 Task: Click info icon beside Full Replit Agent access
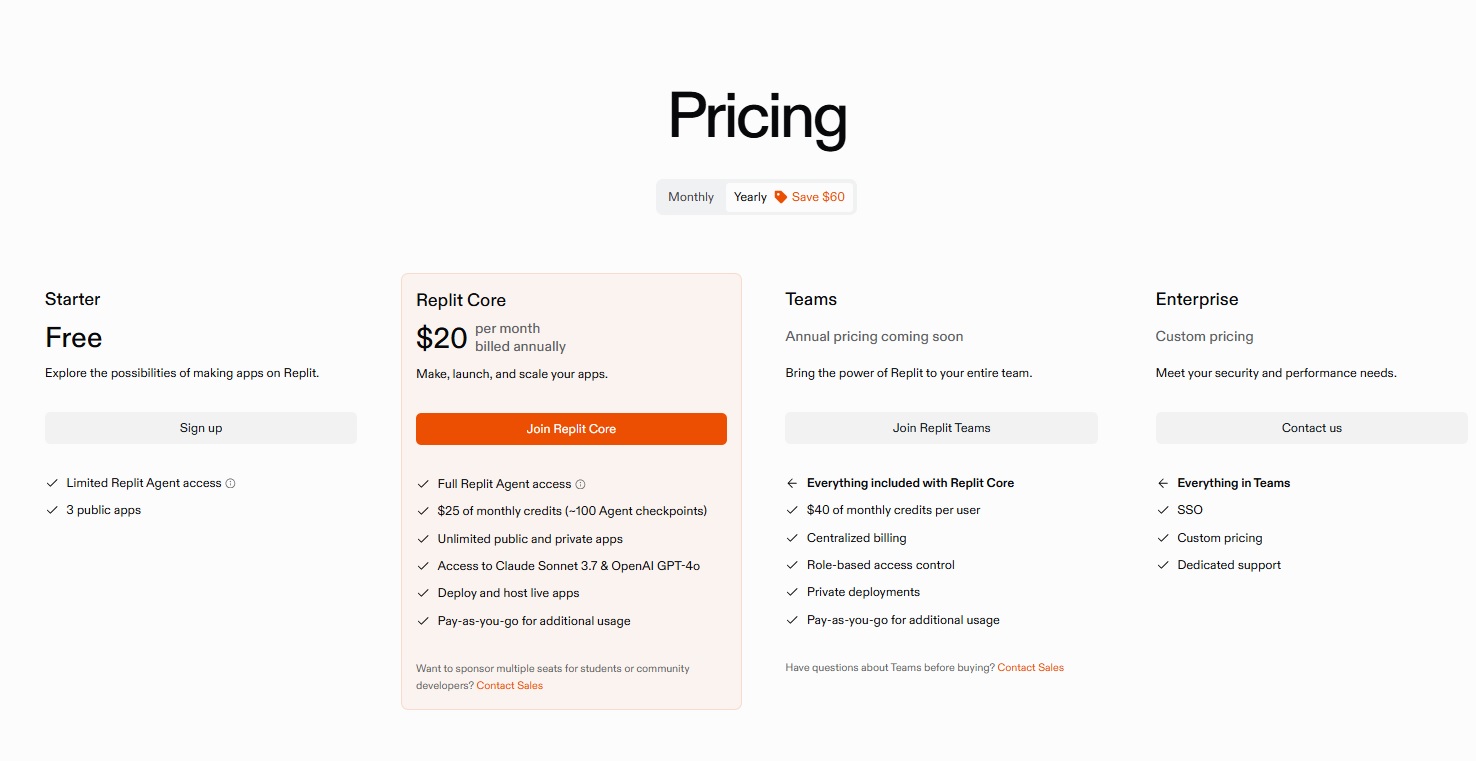tap(580, 484)
